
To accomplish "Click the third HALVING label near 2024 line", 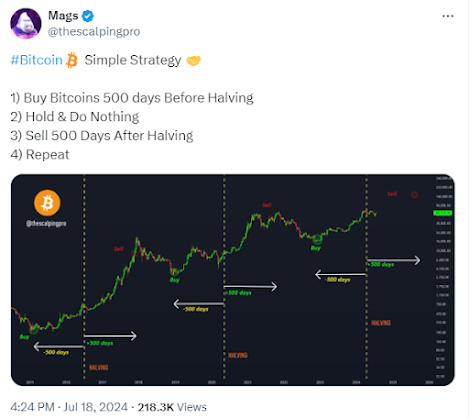I will [x=381, y=323].
